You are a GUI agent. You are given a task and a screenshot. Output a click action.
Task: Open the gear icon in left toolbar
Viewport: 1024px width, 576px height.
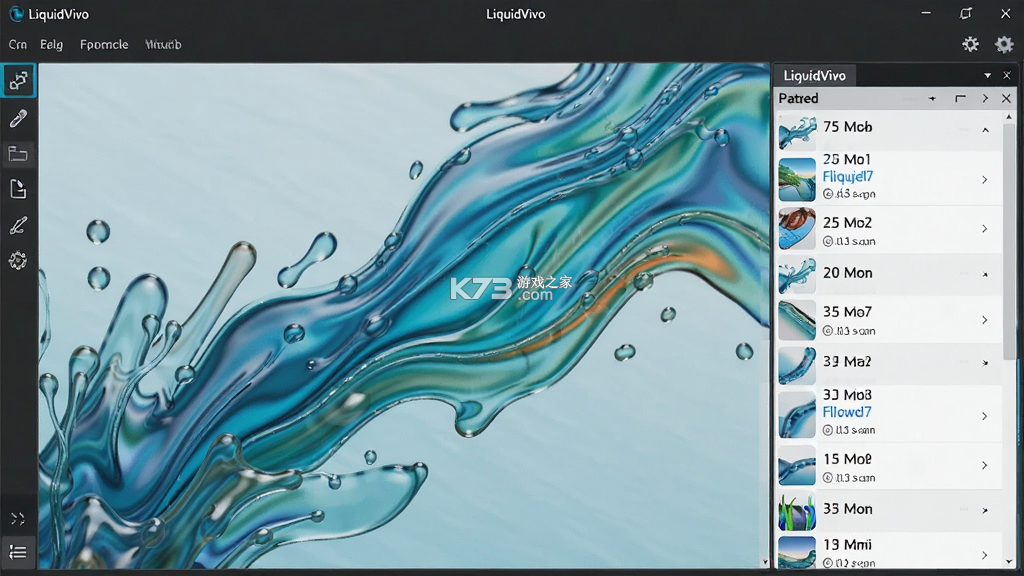(x=18, y=261)
